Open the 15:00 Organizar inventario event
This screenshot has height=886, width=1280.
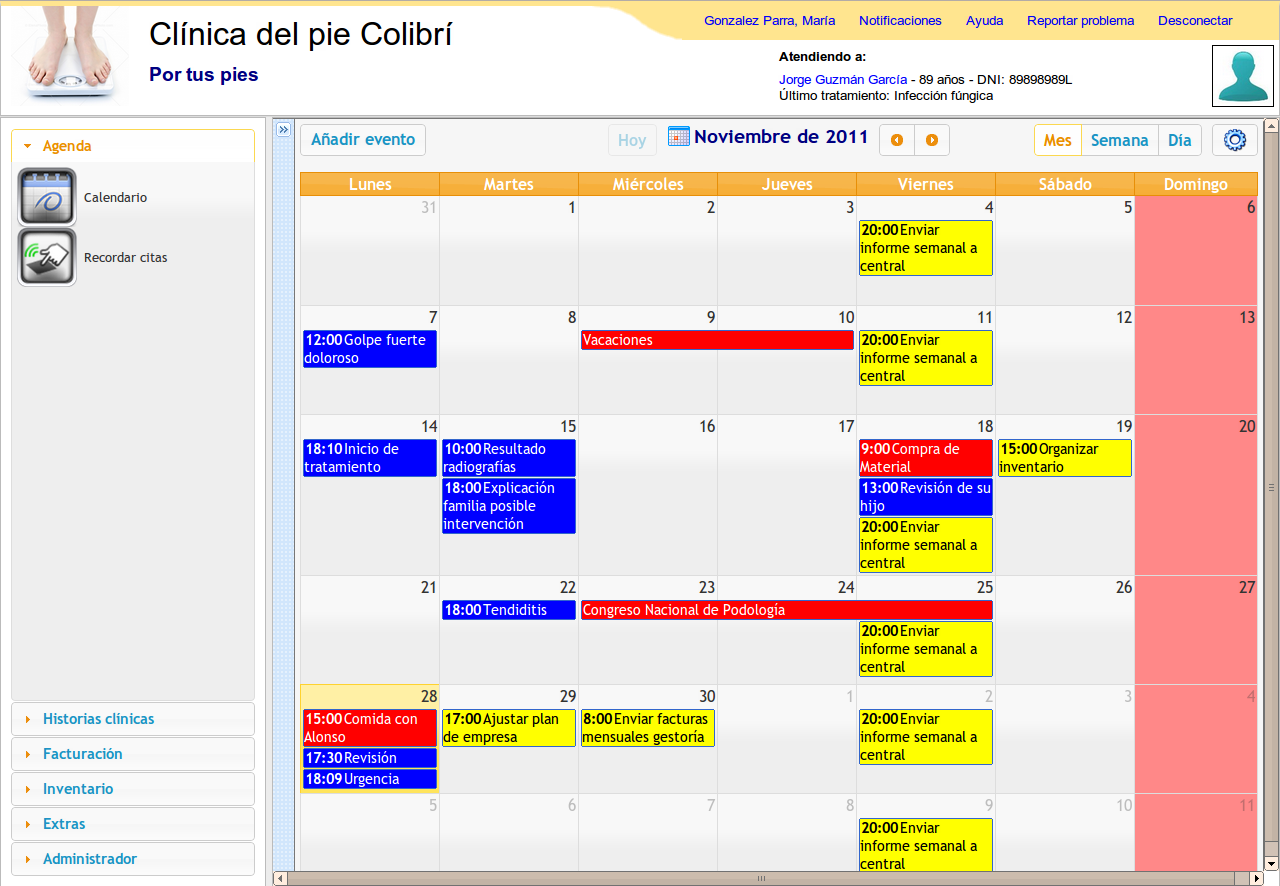click(1065, 458)
